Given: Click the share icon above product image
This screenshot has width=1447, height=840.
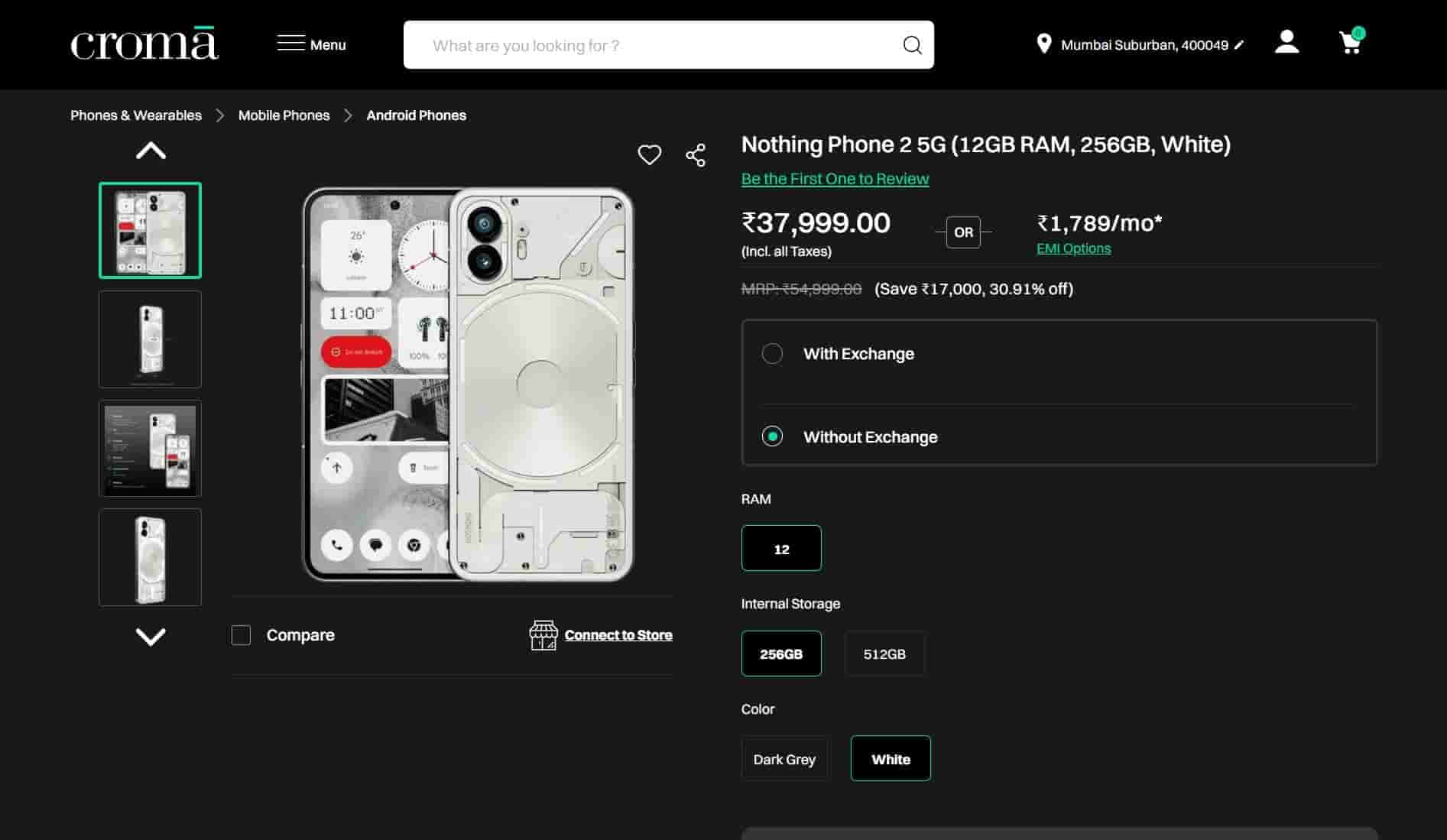Looking at the screenshot, I should [696, 155].
